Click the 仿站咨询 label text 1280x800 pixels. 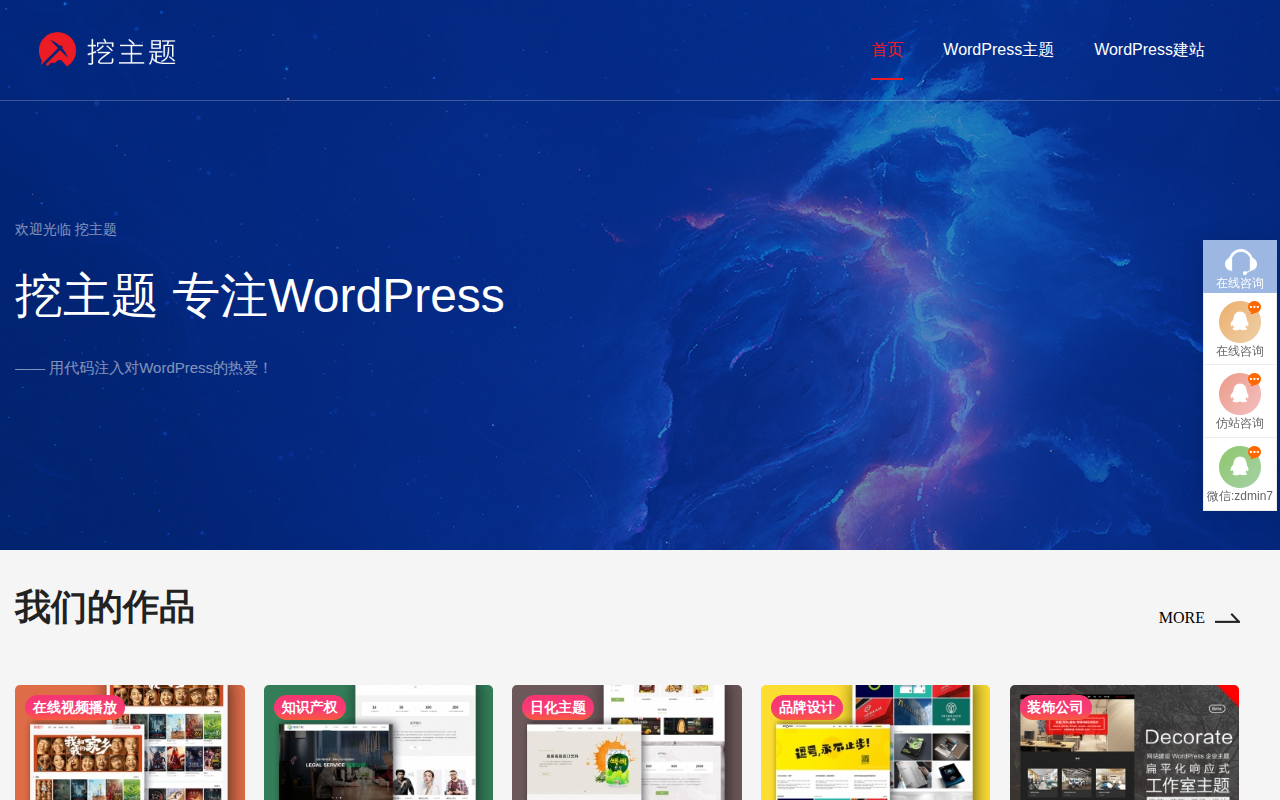click(1240, 423)
